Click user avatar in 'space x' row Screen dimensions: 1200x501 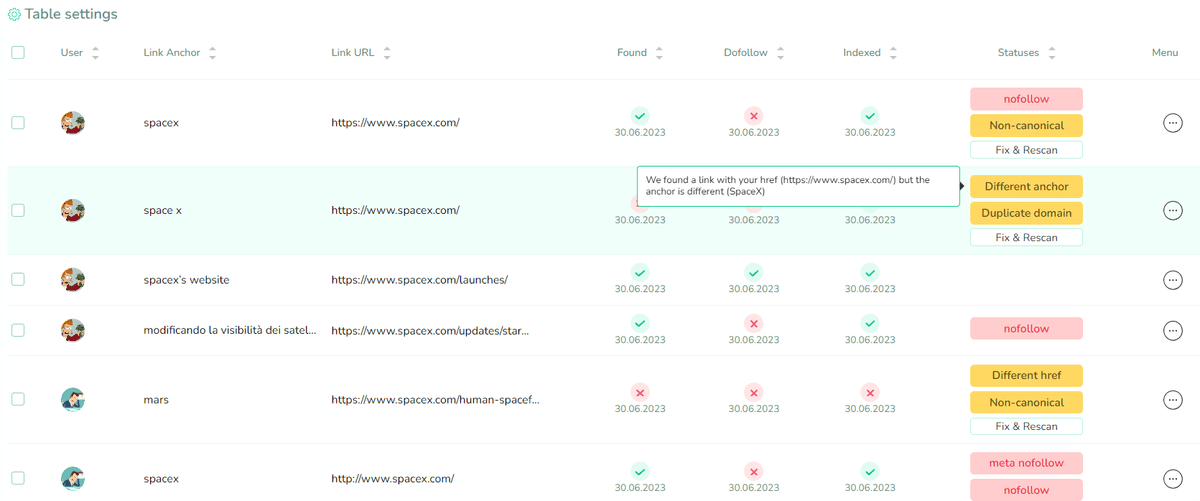tap(72, 211)
